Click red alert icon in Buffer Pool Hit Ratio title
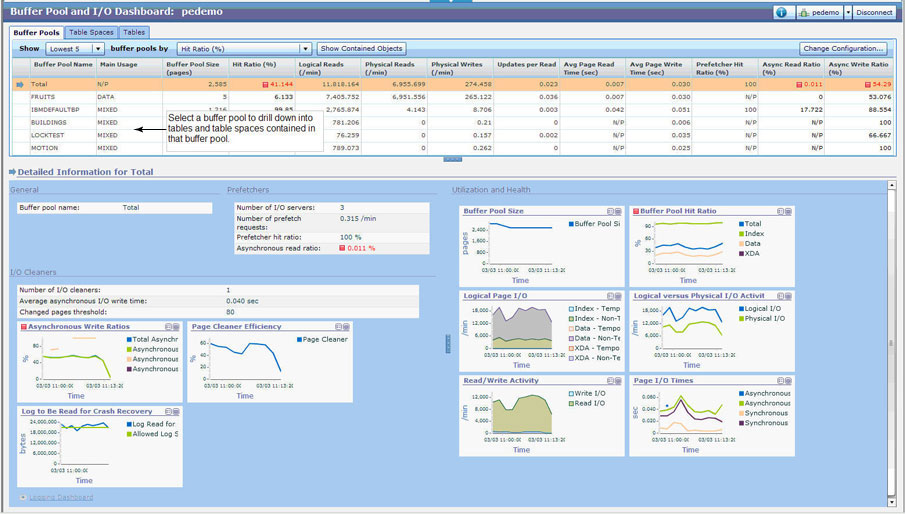The image size is (905, 514). 636,211
